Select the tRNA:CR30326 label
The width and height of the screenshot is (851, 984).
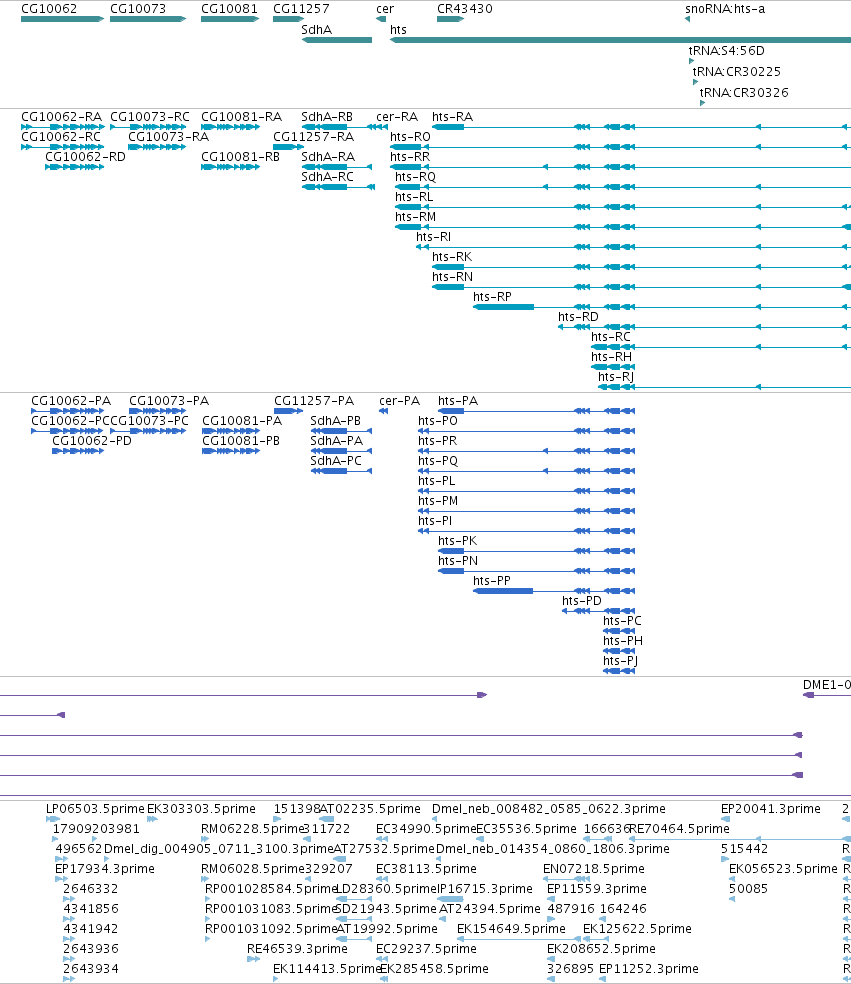[744, 92]
